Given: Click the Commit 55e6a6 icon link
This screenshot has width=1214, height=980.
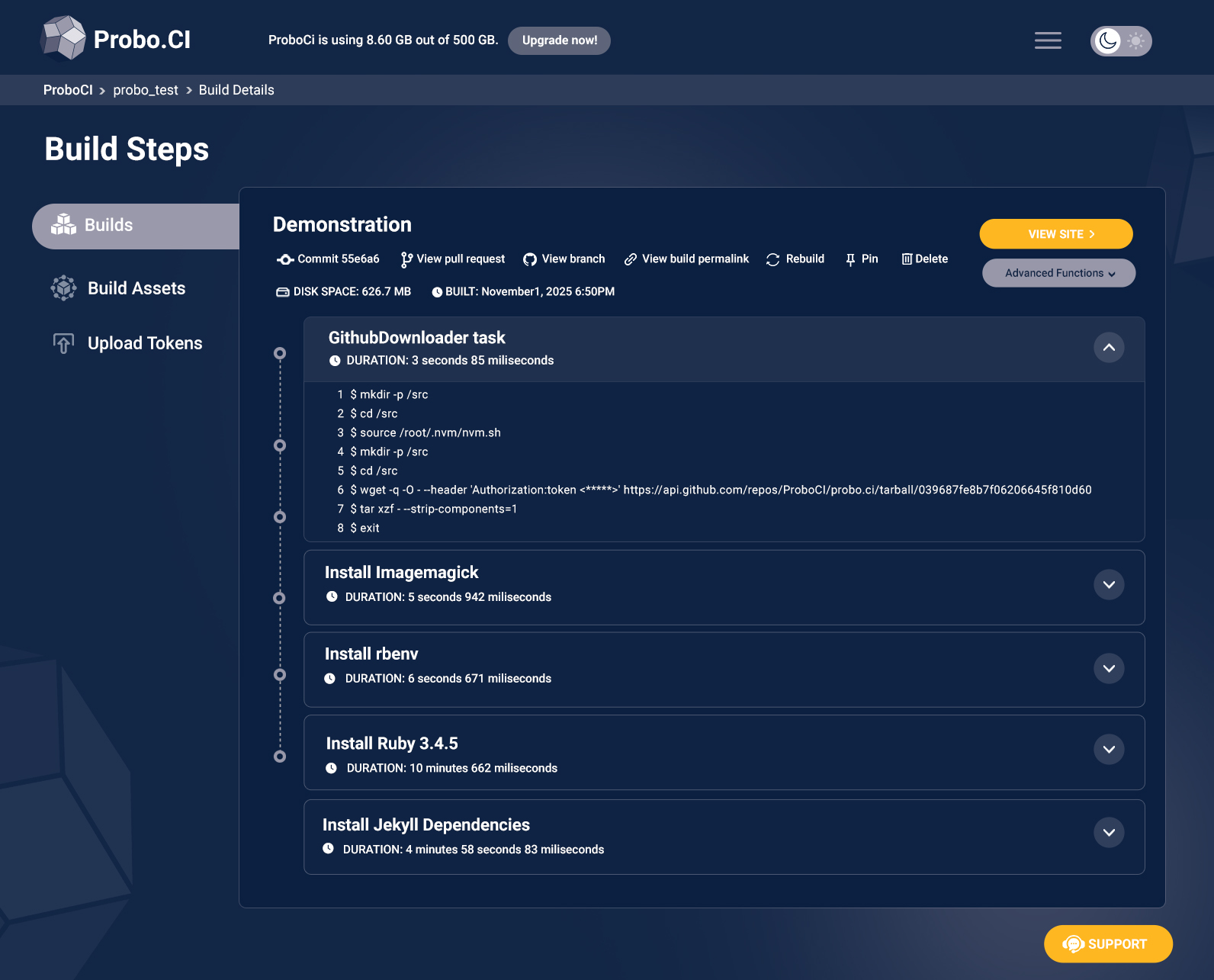Looking at the screenshot, I should (x=285, y=259).
